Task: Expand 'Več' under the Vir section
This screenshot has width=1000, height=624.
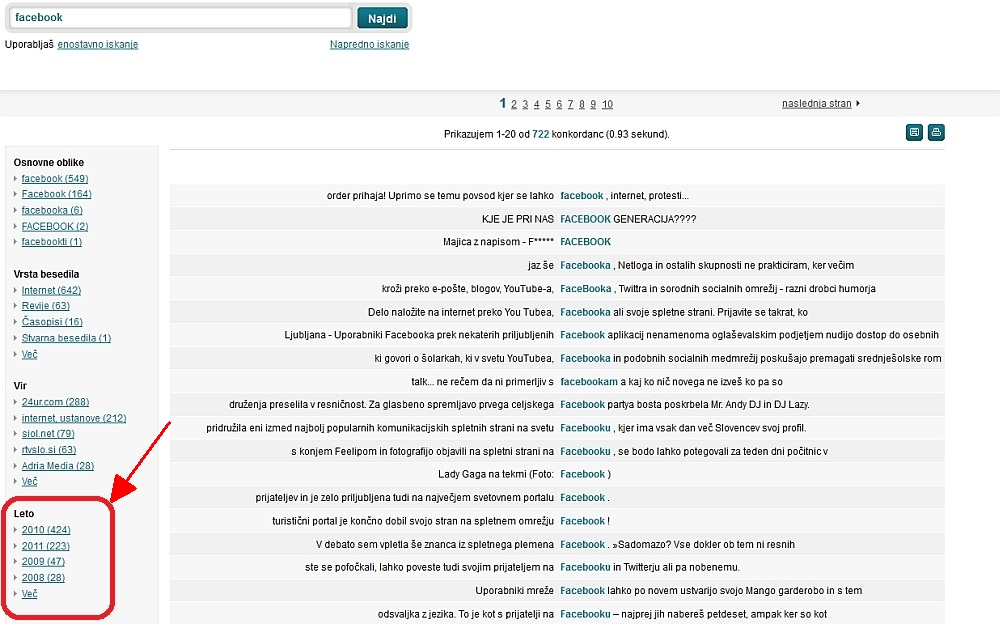Action: 29,481
